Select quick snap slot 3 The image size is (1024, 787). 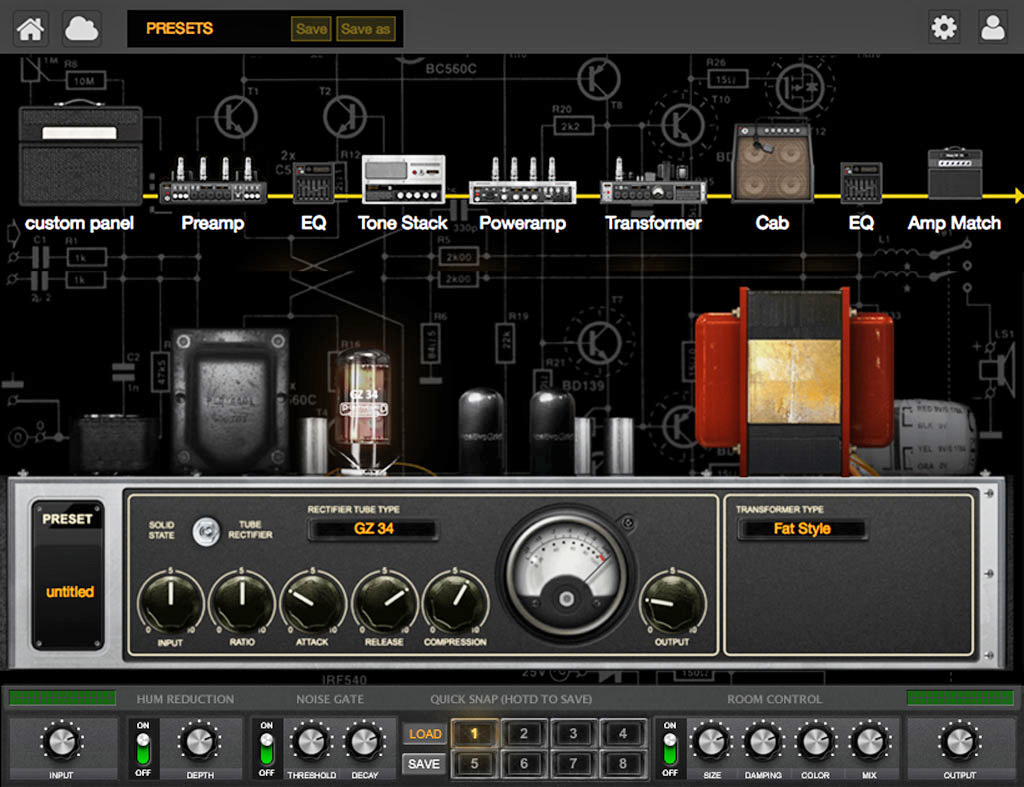(573, 734)
